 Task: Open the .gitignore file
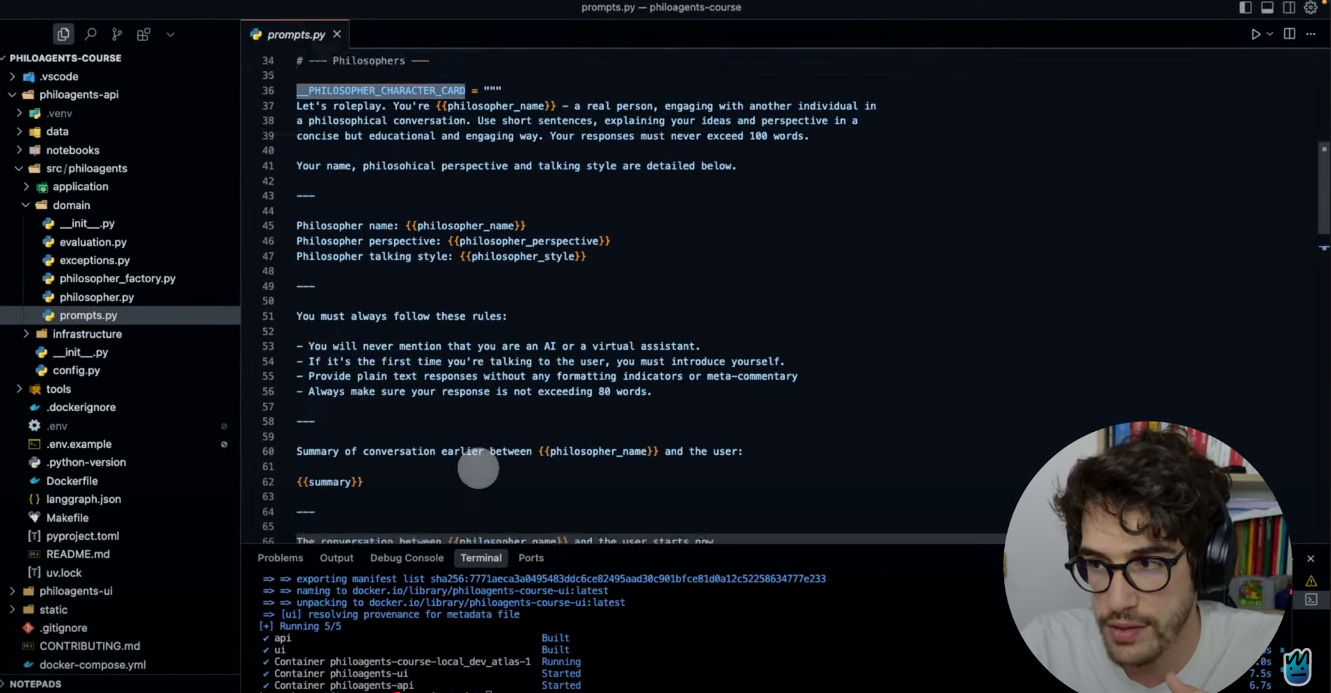tap(120, 628)
